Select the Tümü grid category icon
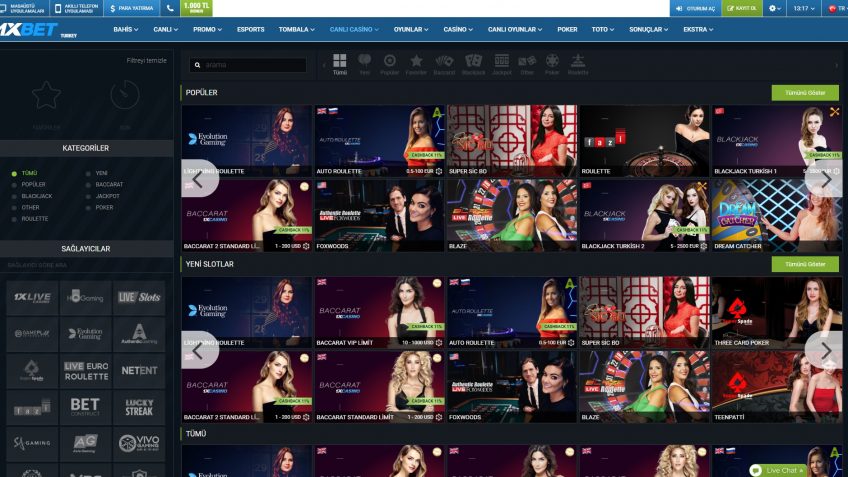848x477 pixels. coord(340,60)
